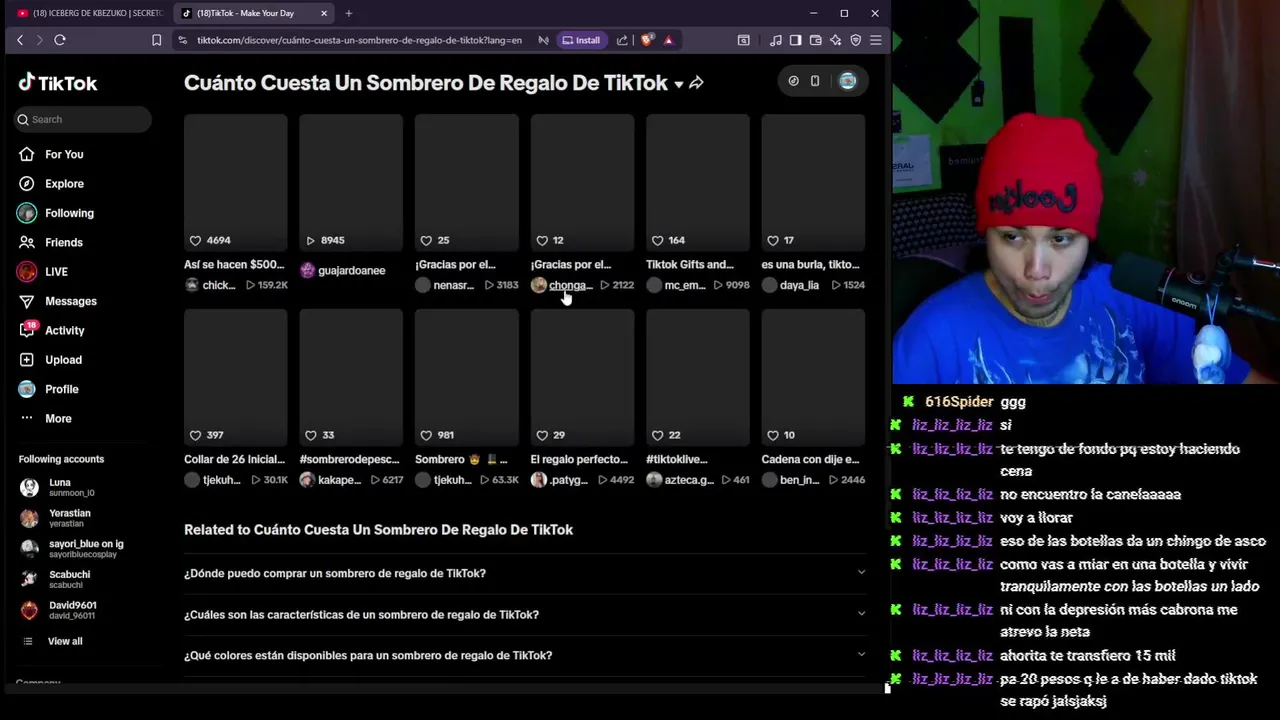Click the translate icon in address bar
The height and width of the screenshot is (720, 1280).
[543, 40]
